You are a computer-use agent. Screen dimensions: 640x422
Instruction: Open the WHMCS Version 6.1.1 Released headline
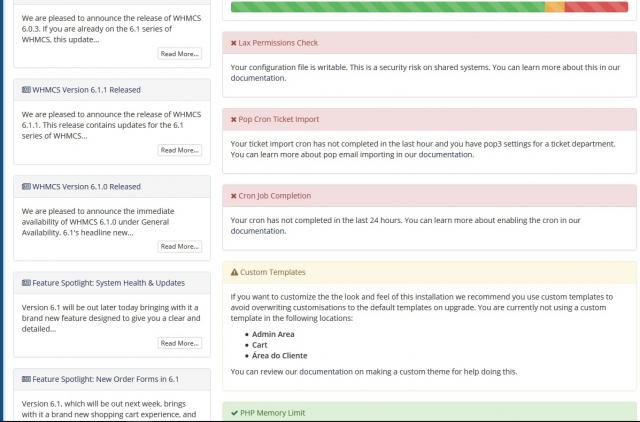pyautogui.click(x=87, y=90)
